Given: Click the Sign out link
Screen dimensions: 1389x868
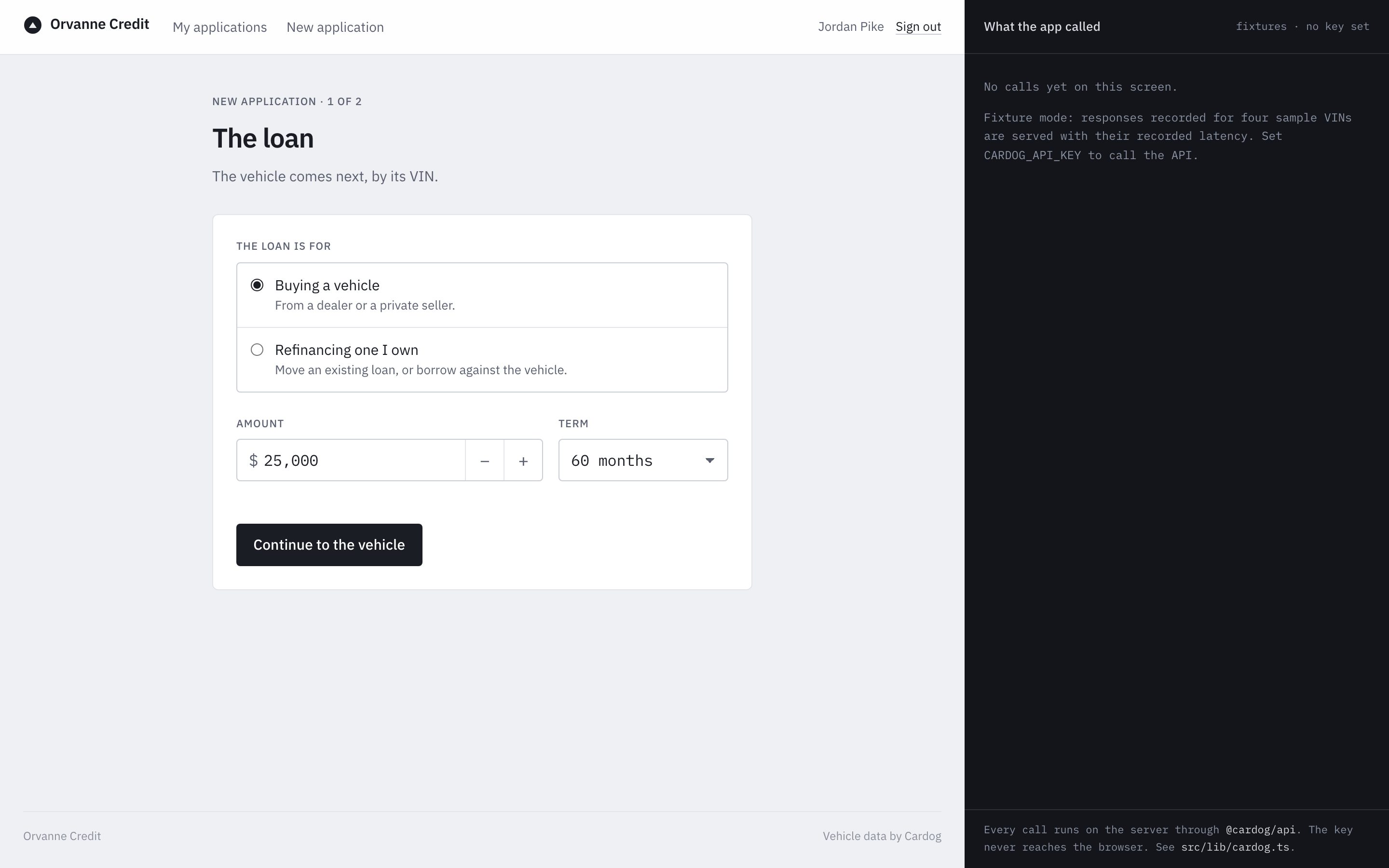Looking at the screenshot, I should click(x=918, y=27).
